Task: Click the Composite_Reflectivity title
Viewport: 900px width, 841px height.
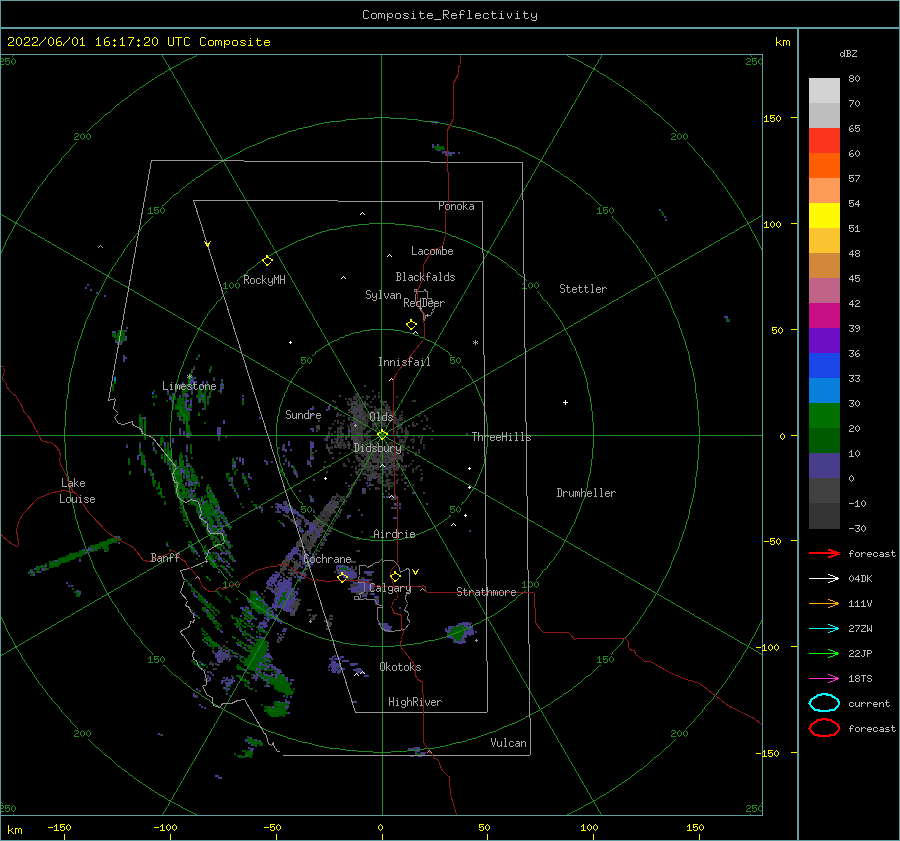Action: (450, 15)
